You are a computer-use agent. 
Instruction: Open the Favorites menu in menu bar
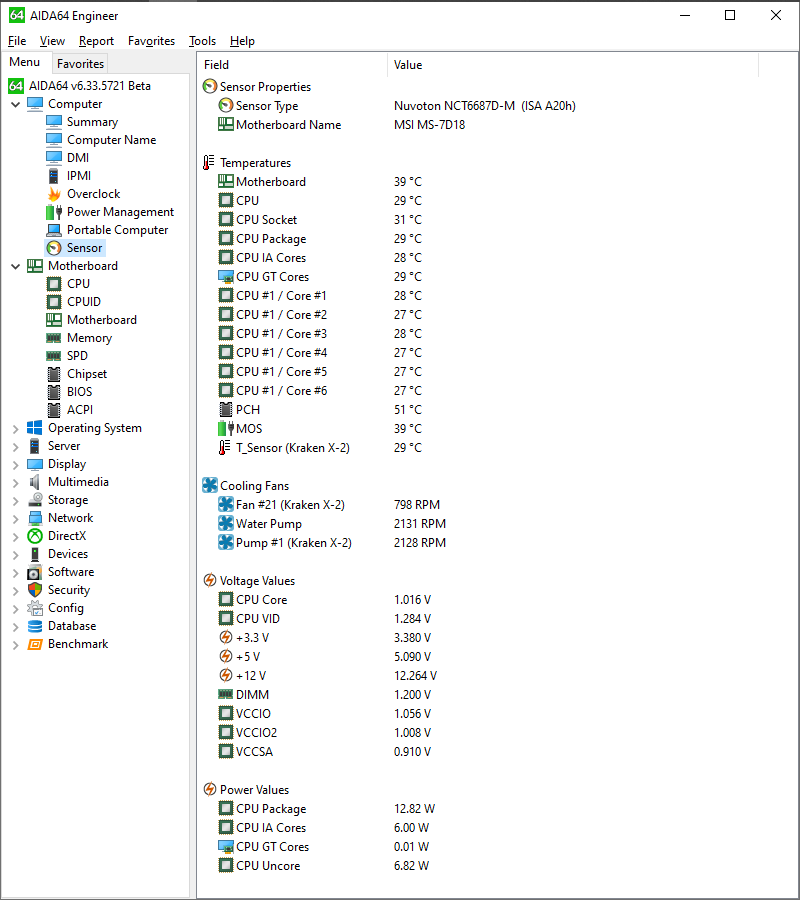click(152, 41)
